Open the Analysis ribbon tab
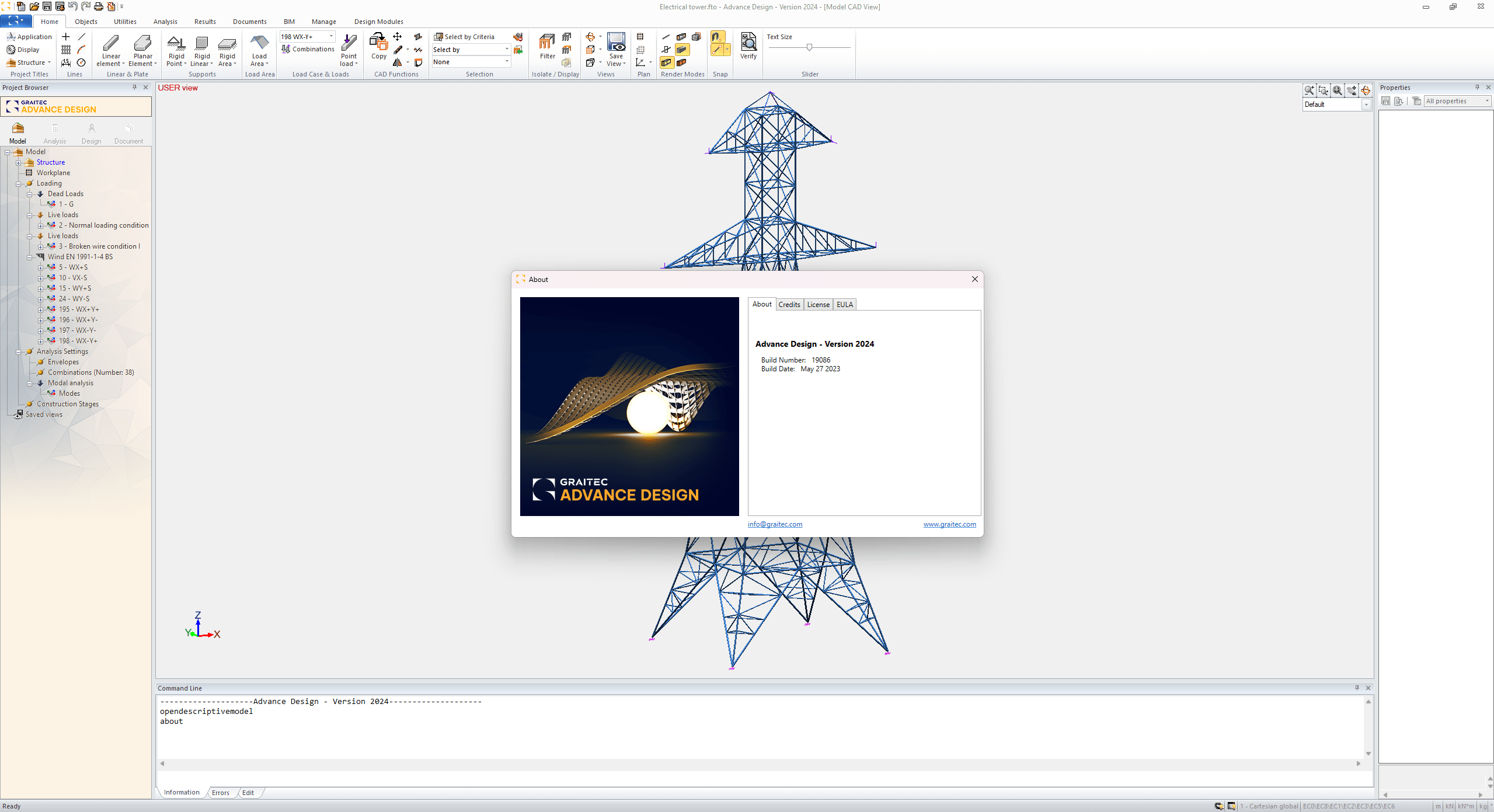This screenshot has width=1494, height=812. 165,22
